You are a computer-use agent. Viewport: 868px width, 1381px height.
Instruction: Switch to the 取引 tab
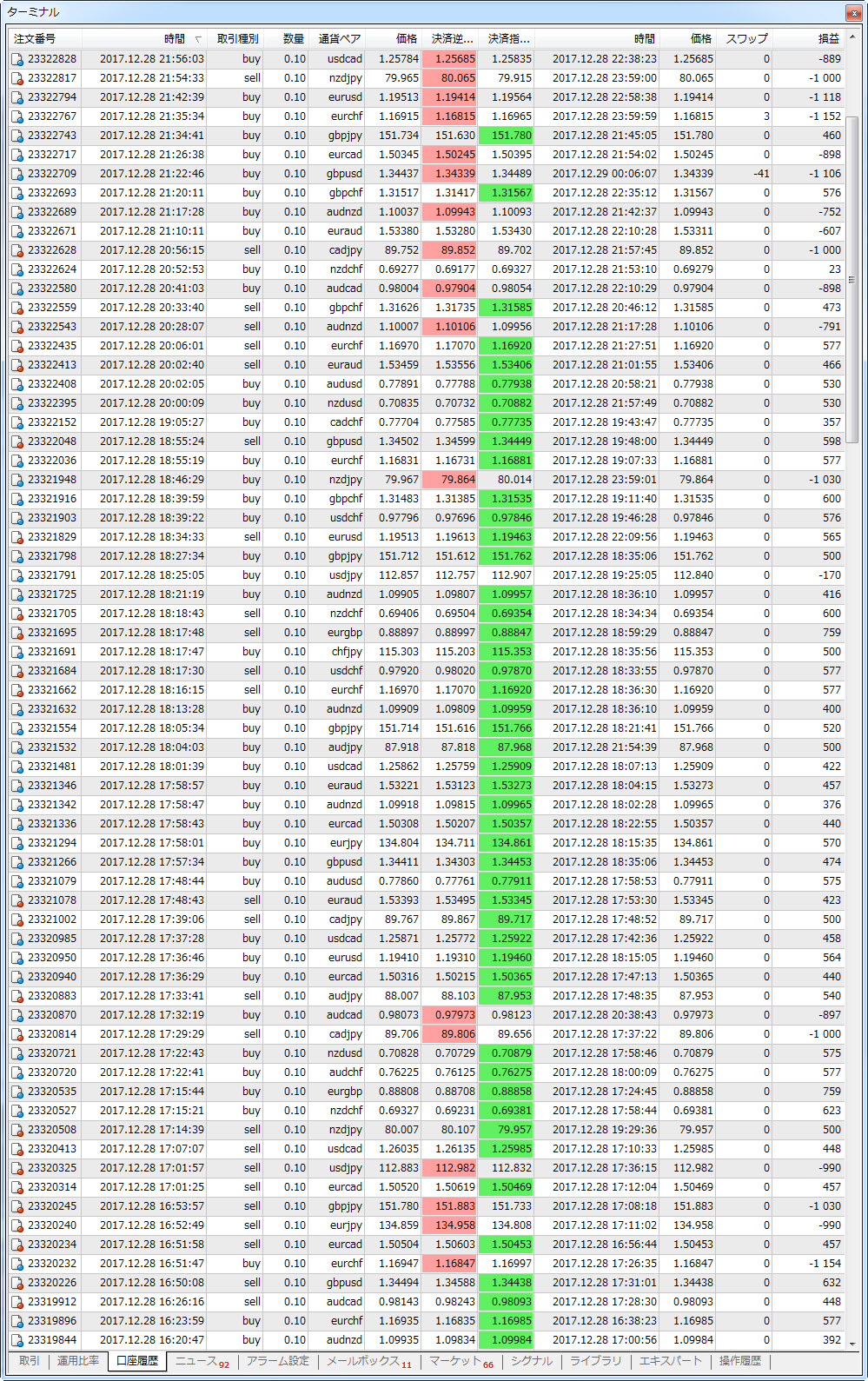click(30, 1361)
